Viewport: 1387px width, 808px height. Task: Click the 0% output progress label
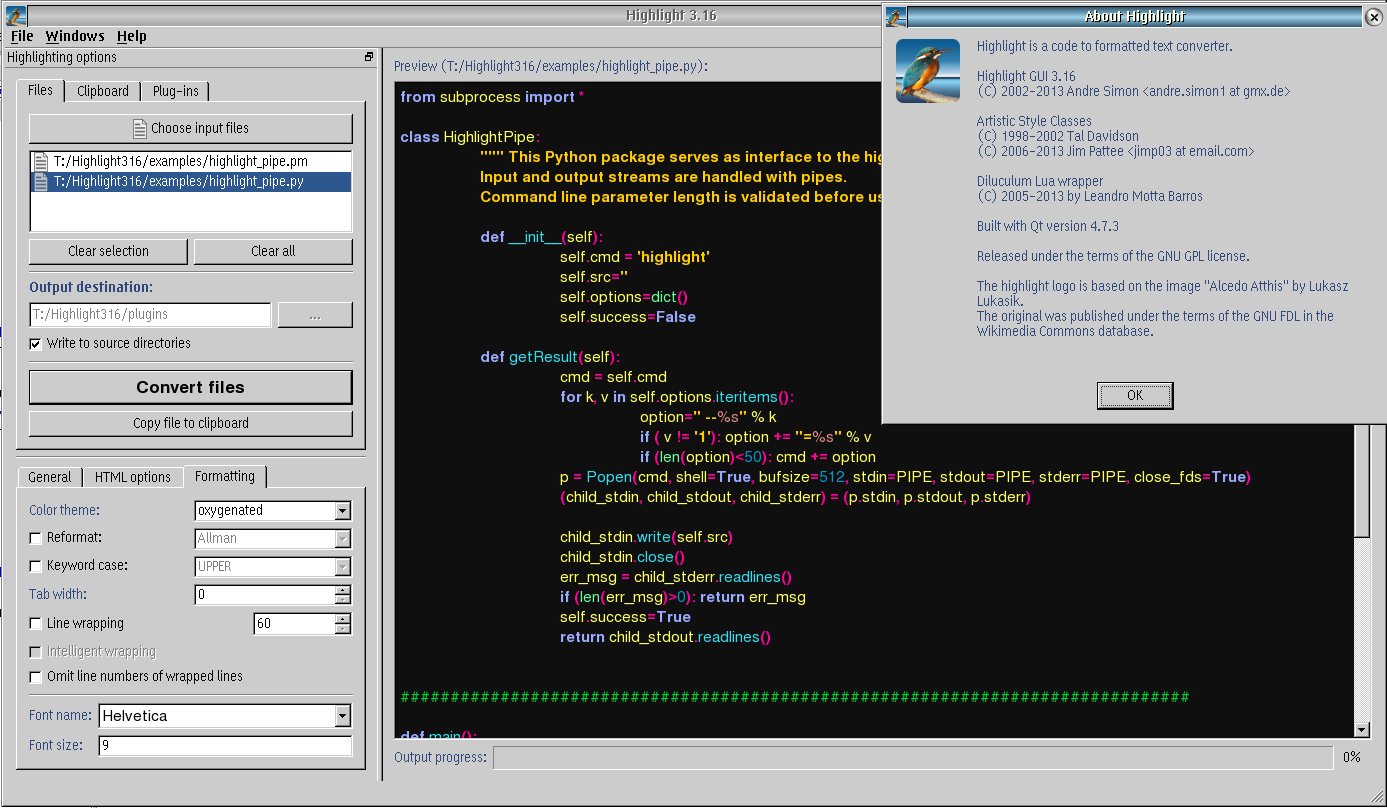point(1352,757)
